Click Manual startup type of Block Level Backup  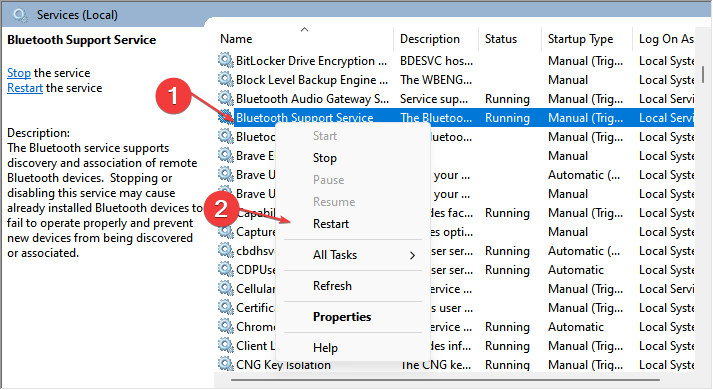pos(567,80)
